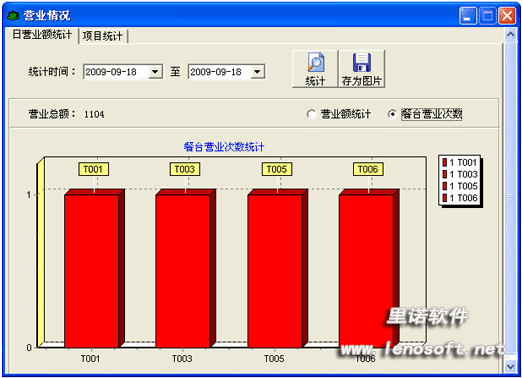This screenshot has height=378, width=522.
Task: Click the 统计时间 label
Action: pos(52,72)
